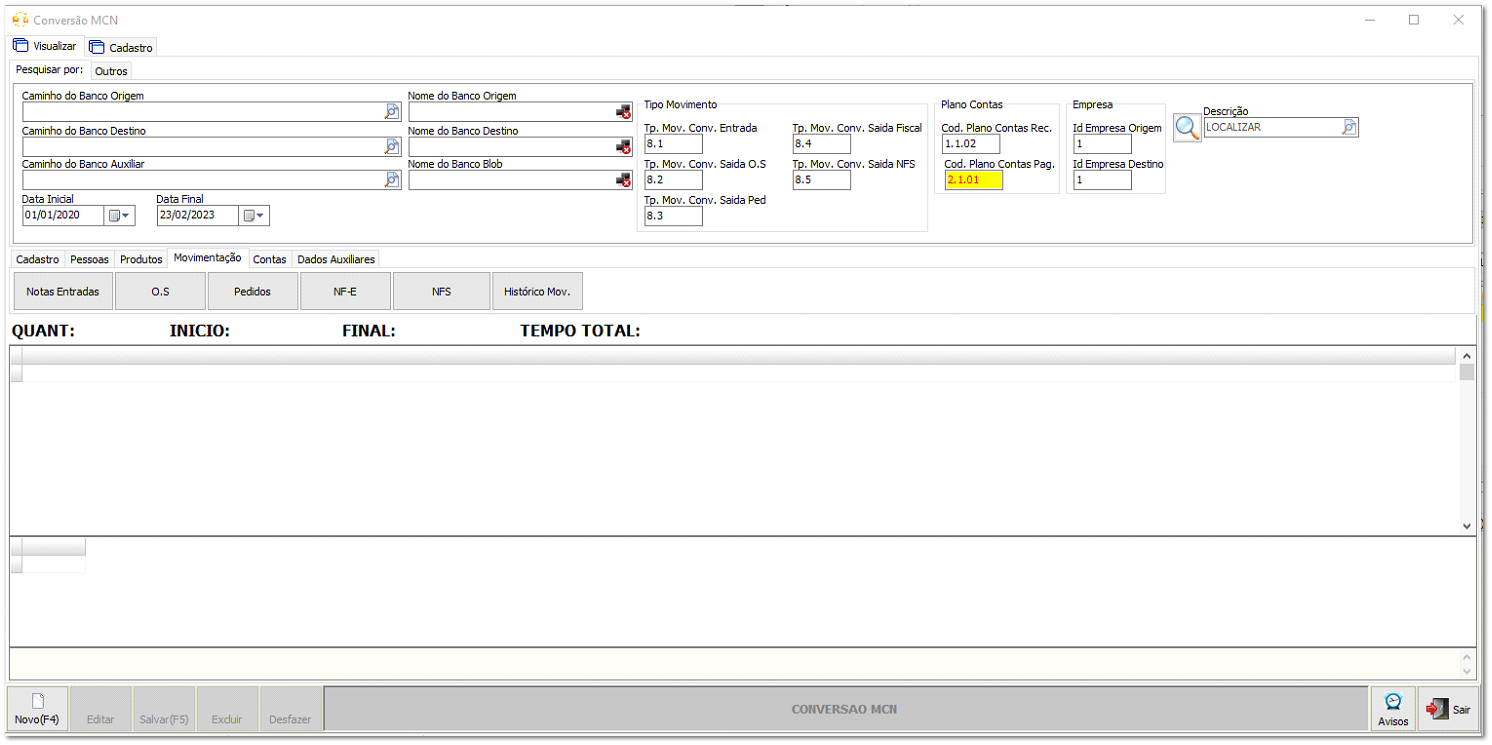
Task: Click browse icon for Caminho do Banco Destino
Action: [392, 147]
